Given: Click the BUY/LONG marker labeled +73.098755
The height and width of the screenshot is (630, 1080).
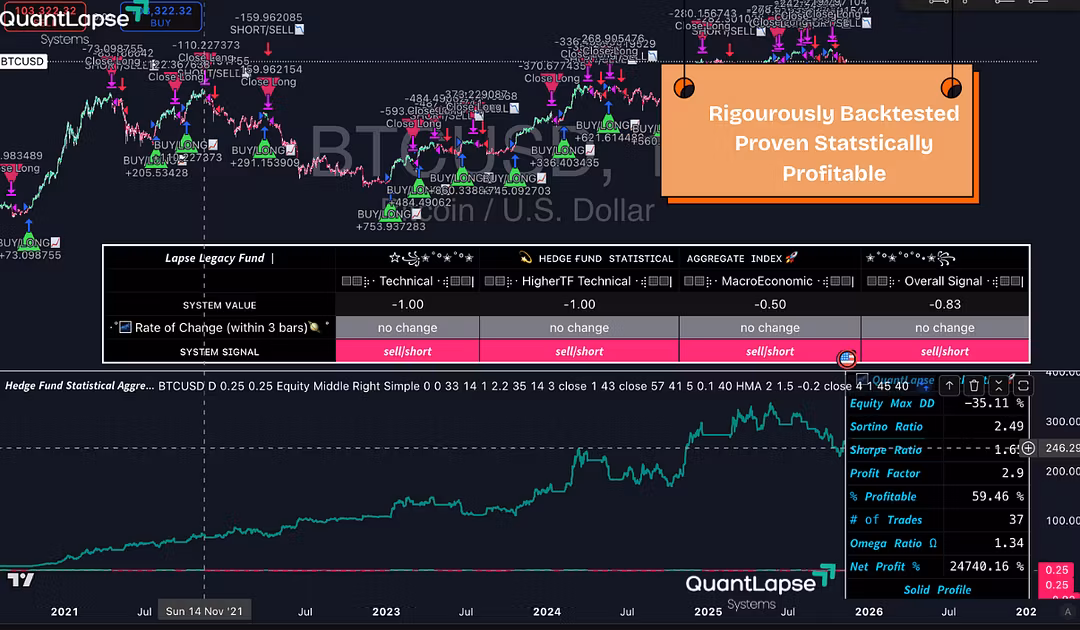Looking at the screenshot, I should click(x=30, y=243).
